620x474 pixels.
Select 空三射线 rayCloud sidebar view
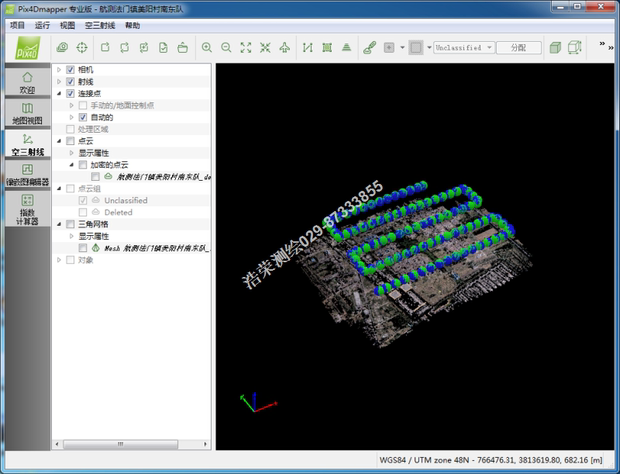coord(27,144)
